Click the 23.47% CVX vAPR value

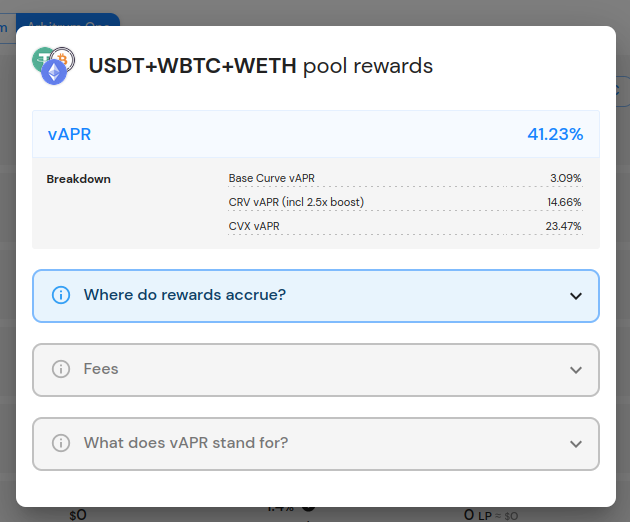coord(563,226)
